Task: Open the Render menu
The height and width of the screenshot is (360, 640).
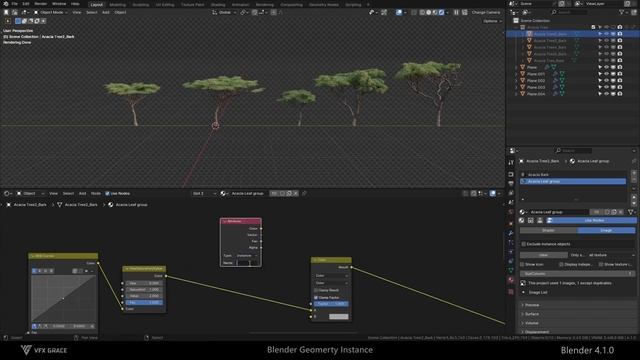Action: 40,4
